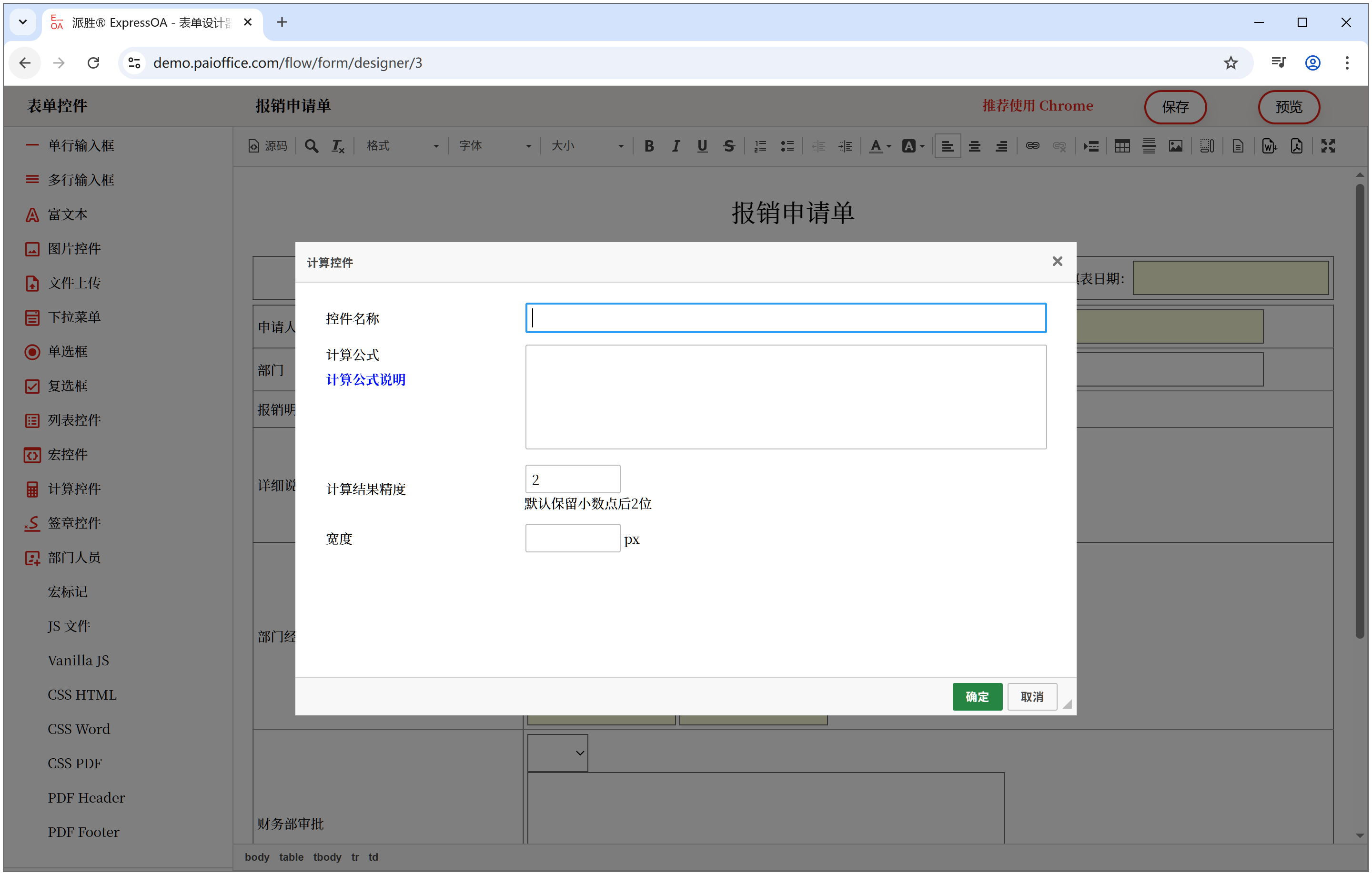Click the maximize editor icon
The height and width of the screenshot is (876, 1372).
pyautogui.click(x=1328, y=146)
